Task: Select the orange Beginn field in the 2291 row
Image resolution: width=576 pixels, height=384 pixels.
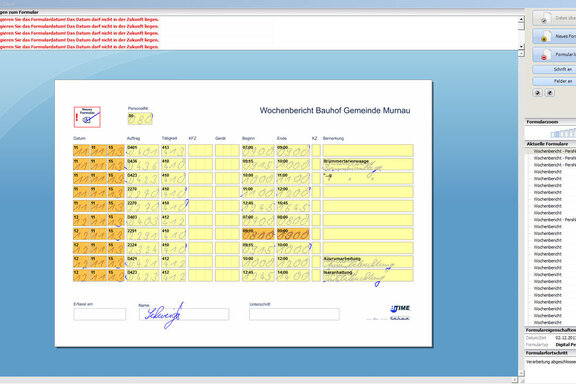Action: (258, 234)
